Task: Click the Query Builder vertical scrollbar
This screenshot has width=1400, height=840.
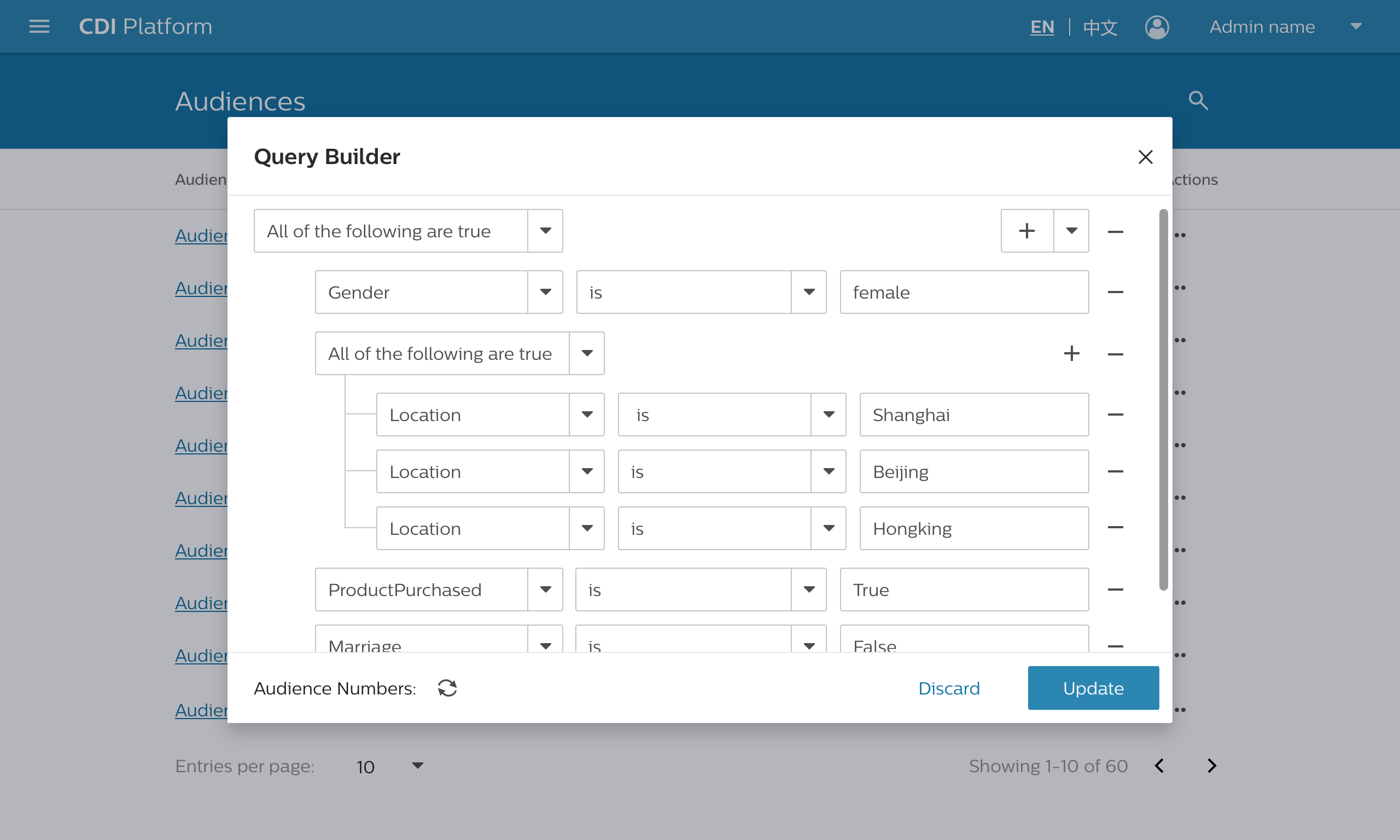Action: tap(1163, 400)
